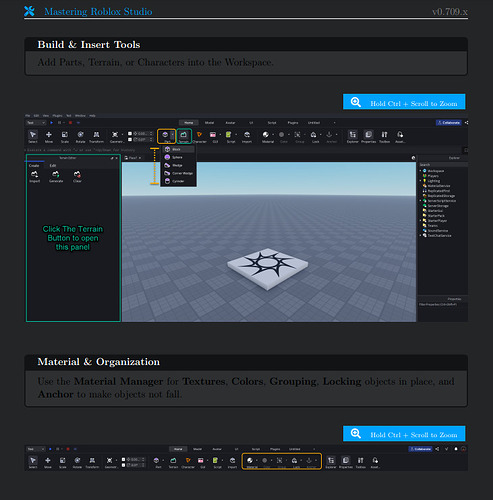
Task: Select Wedge from the Part dropdown menu
Action: [178, 165]
